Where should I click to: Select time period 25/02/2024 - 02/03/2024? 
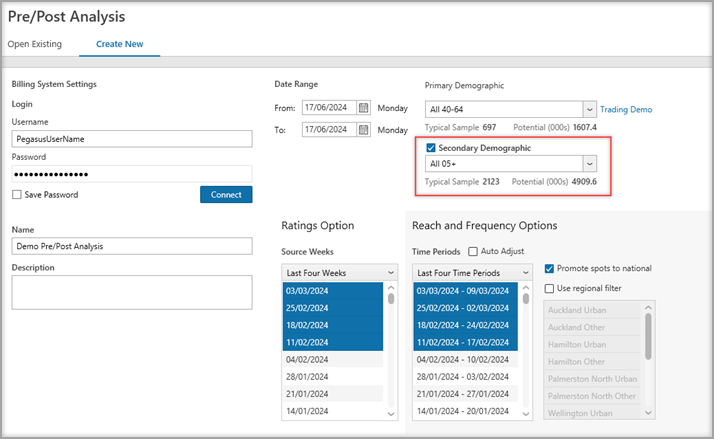[x=465, y=308]
